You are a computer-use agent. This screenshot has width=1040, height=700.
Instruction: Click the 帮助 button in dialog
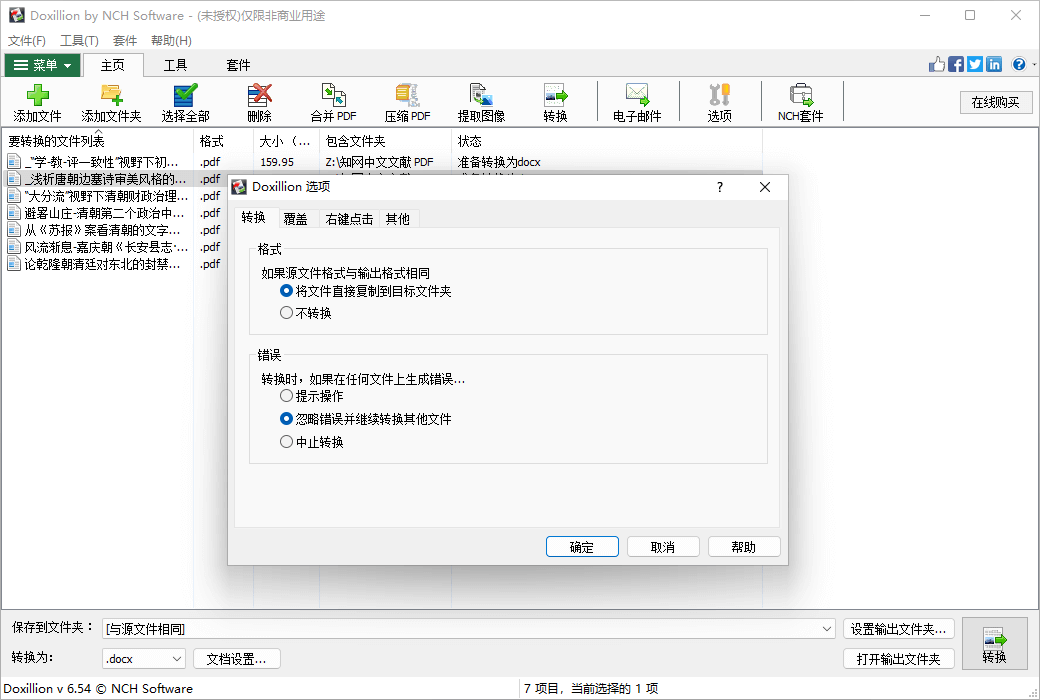pyautogui.click(x=744, y=547)
